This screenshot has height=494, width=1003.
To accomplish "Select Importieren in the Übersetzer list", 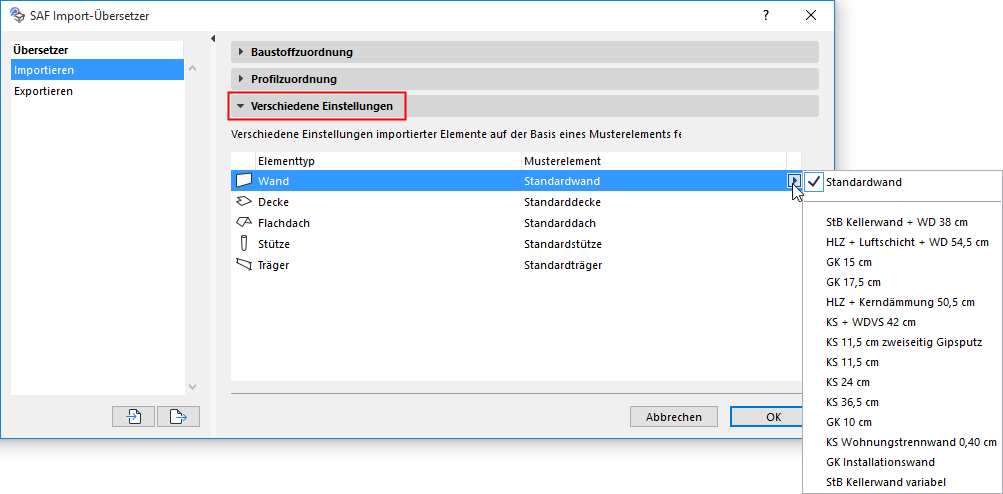I will 97,70.
